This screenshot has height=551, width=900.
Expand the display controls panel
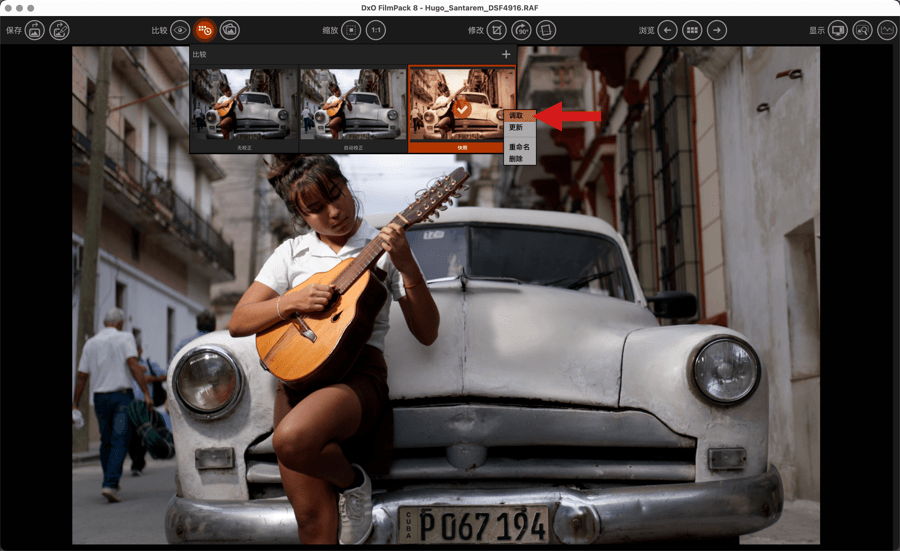(x=862, y=31)
